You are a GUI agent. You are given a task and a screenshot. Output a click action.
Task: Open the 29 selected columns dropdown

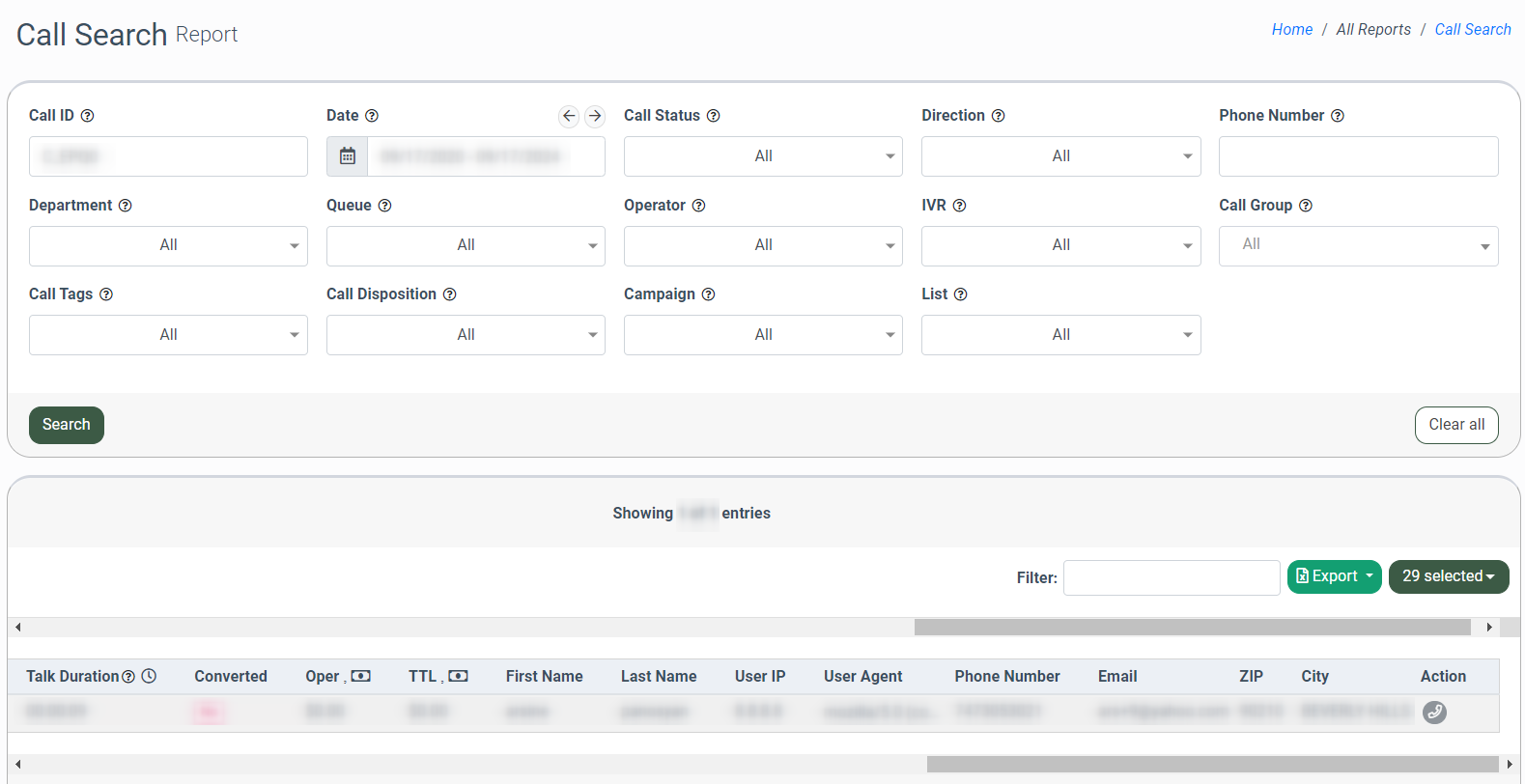pyautogui.click(x=1448, y=576)
